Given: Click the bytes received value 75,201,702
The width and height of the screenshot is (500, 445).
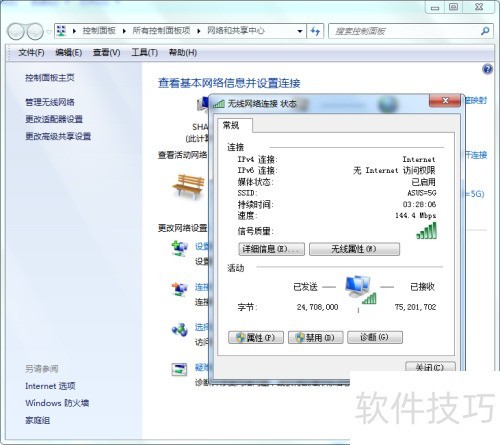Looking at the screenshot, I should [415, 307].
